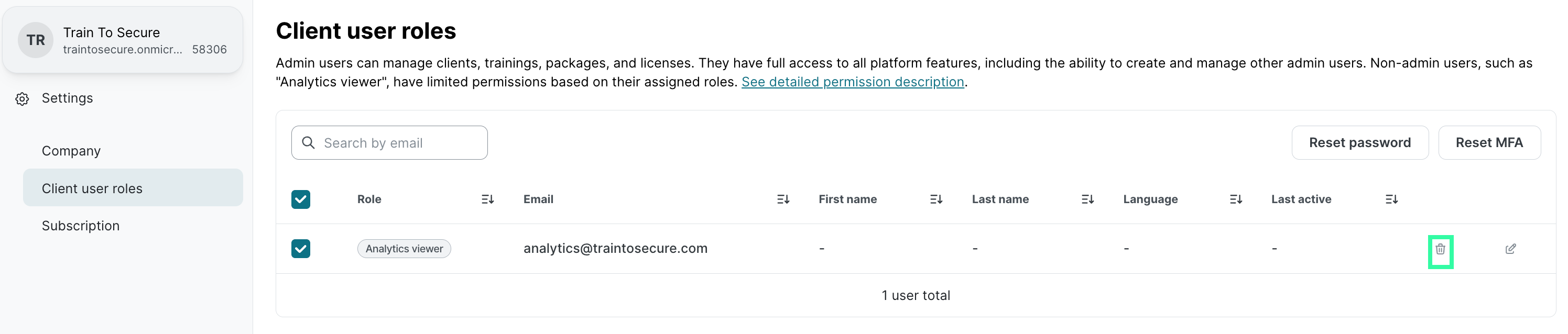Sort by First name column icon
Viewport: 1568px width, 334px height.
[x=935, y=199]
